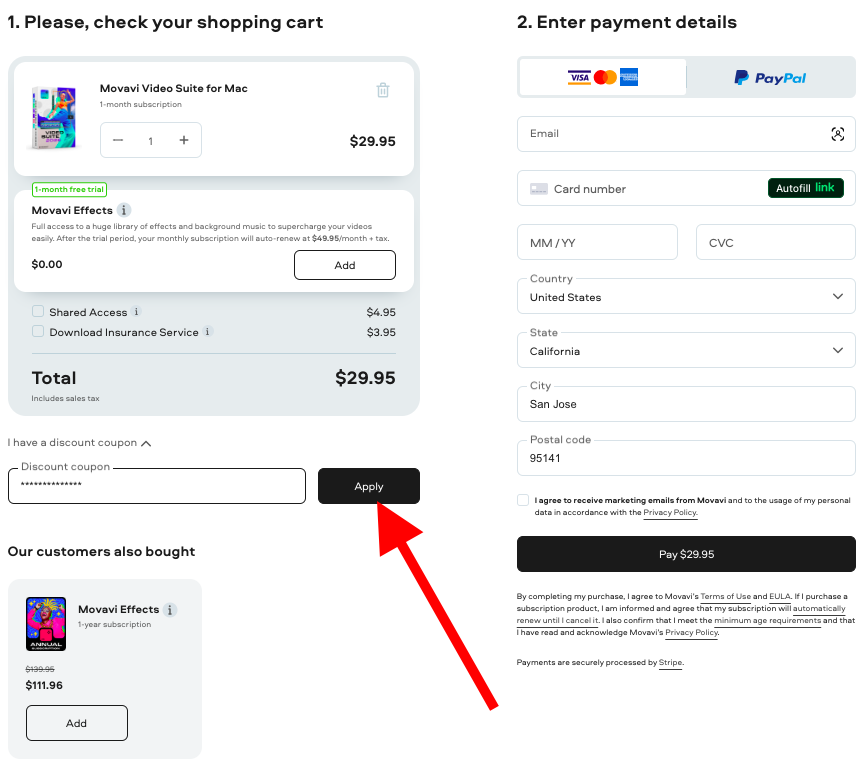Select the credit card payment tab
This screenshot has width=865, height=770.
point(603,77)
